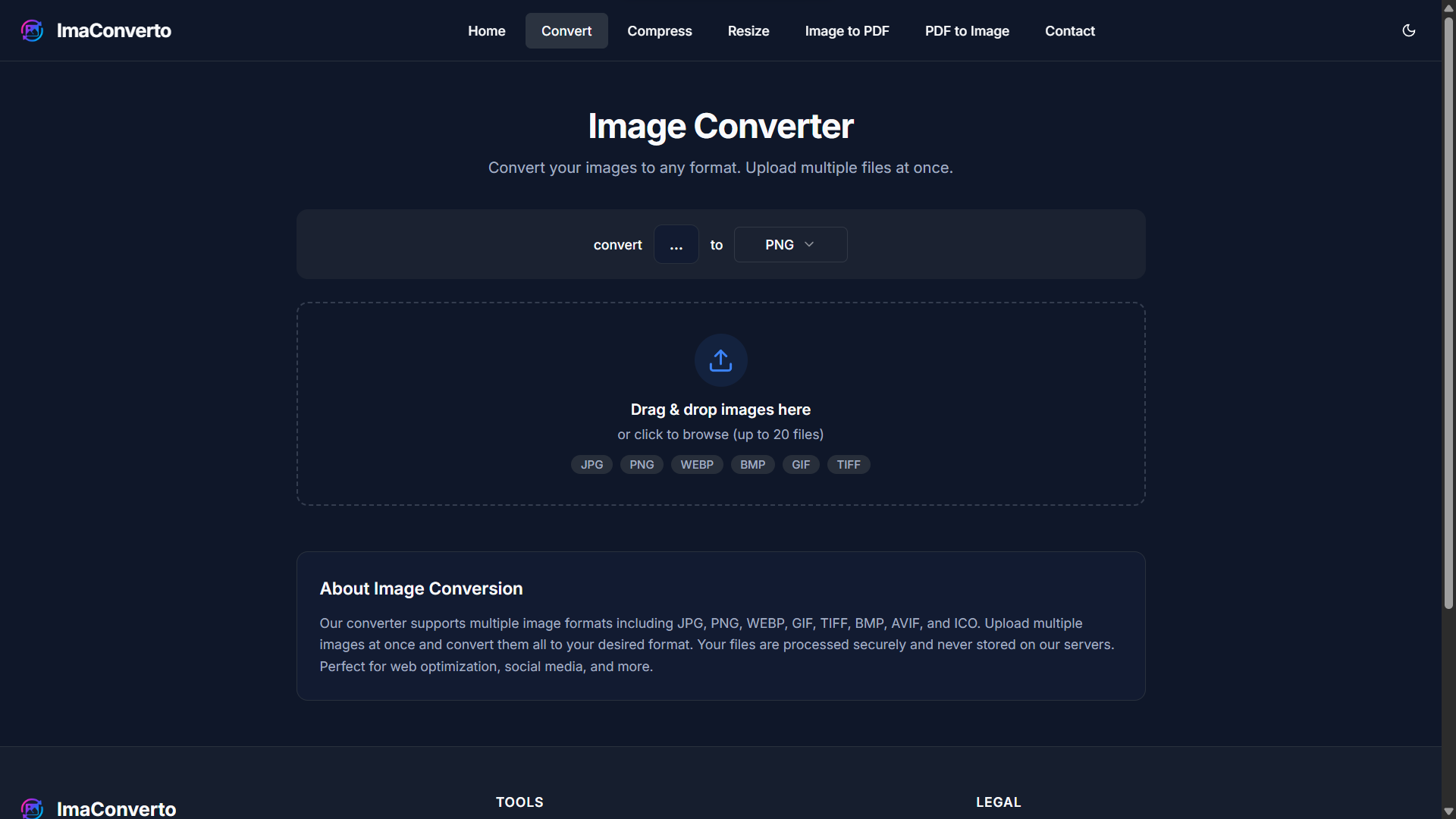The height and width of the screenshot is (819, 1456).
Task: Click the ImaConverto logo icon in the header
Action: (x=32, y=30)
